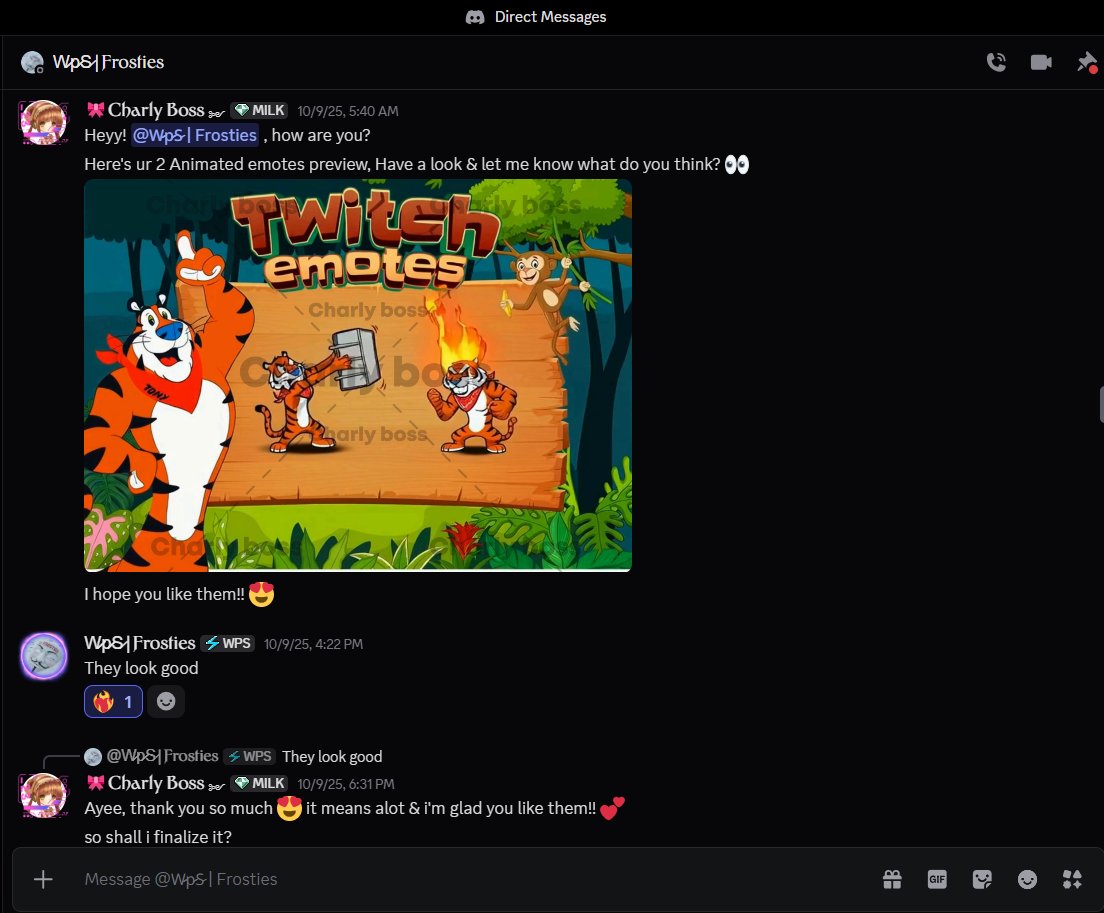Open the Direct Messages header menu
This screenshot has width=1104, height=913.
(536, 16)
